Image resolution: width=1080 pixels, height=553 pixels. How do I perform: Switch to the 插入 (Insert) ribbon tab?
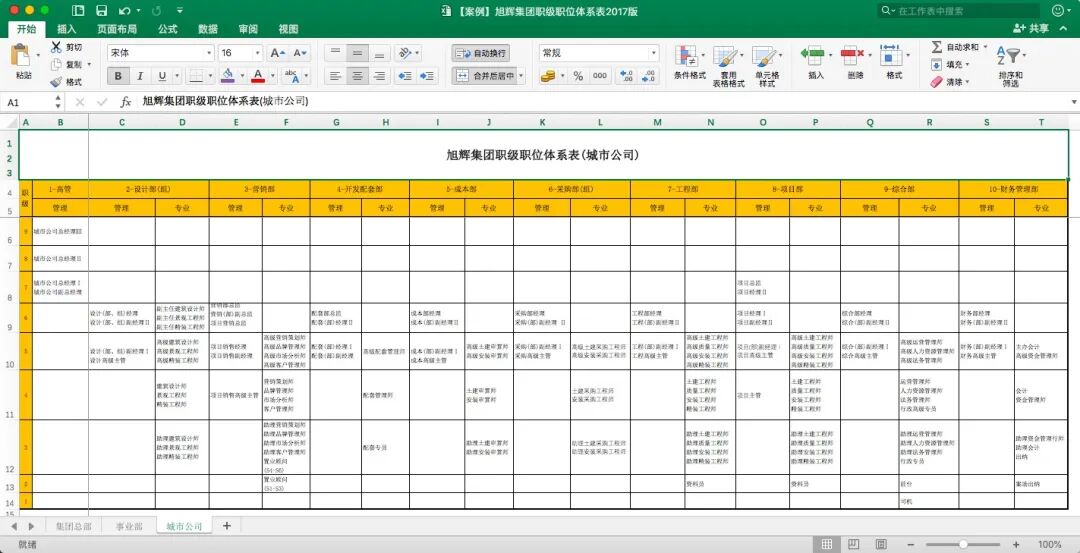tap(67, 29)
